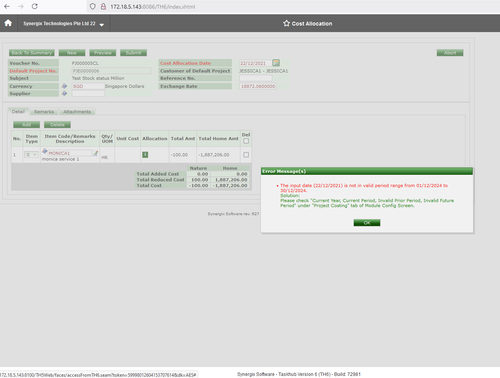Click star icon beside Cost Allocation title
The width and height of the screenshot is (500, 378).
286,23
